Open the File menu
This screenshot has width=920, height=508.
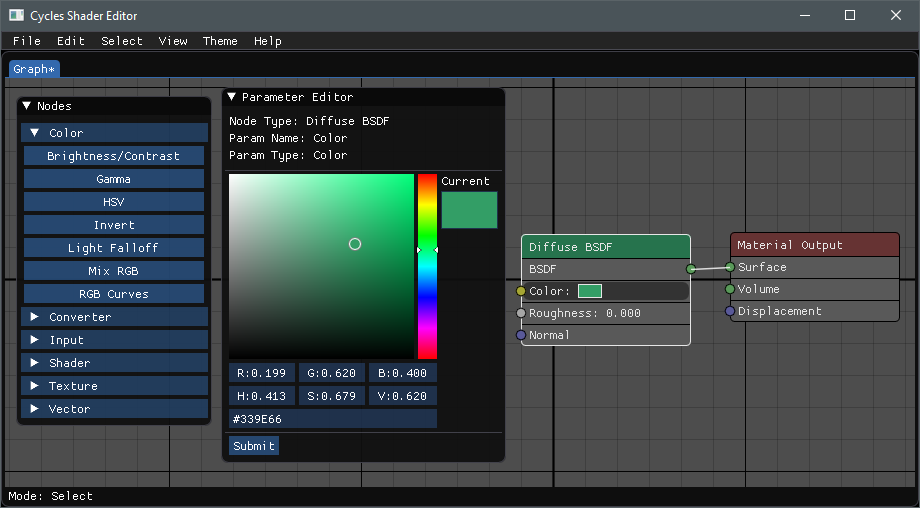[x=27, y=41]
